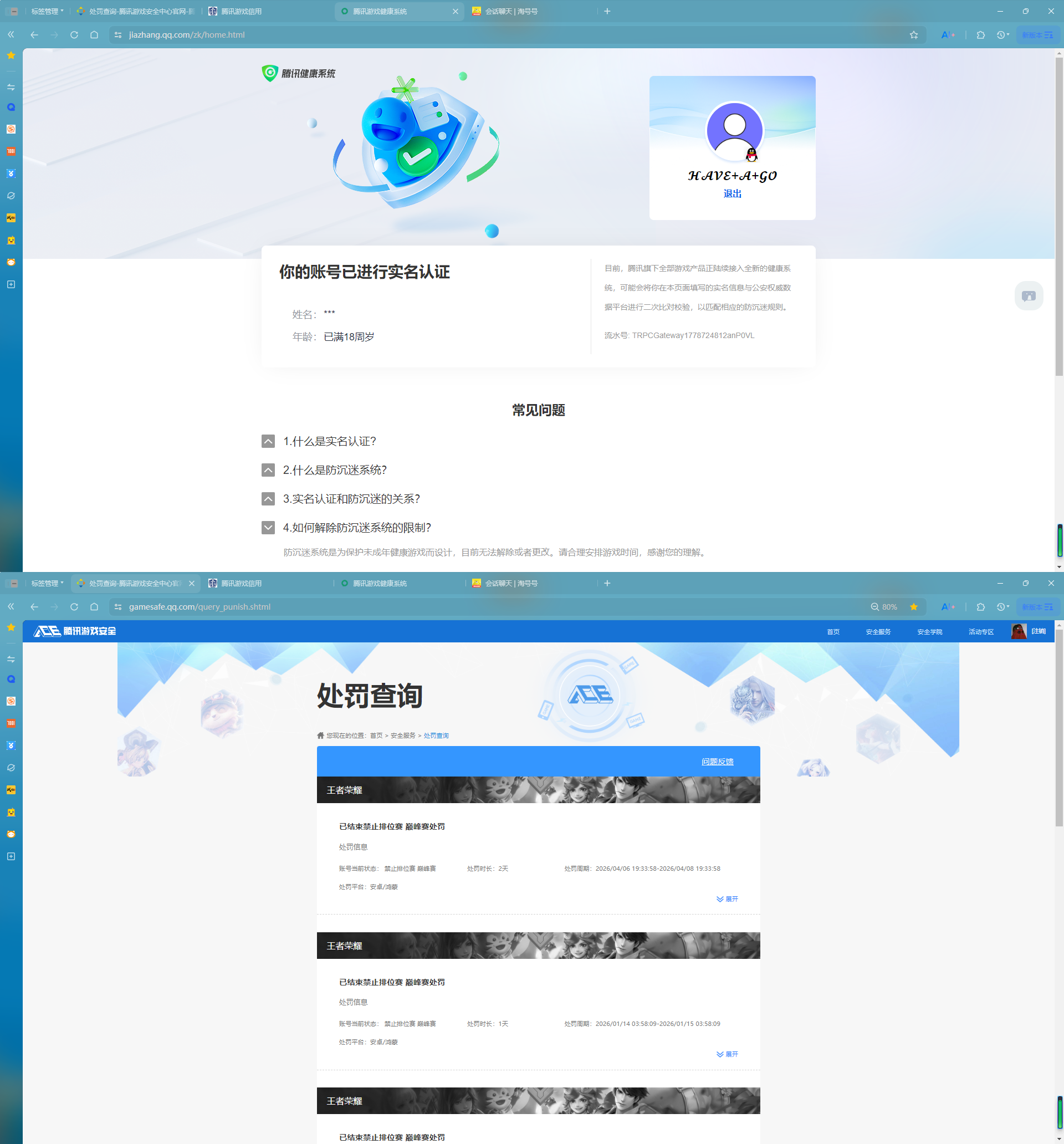The height and width of the screenshot is (1144, 1064).
Task: Open the favorites star in the jiazhang.qq.com window sidebar
Action: pyautogui.click(x=11, y=55)
